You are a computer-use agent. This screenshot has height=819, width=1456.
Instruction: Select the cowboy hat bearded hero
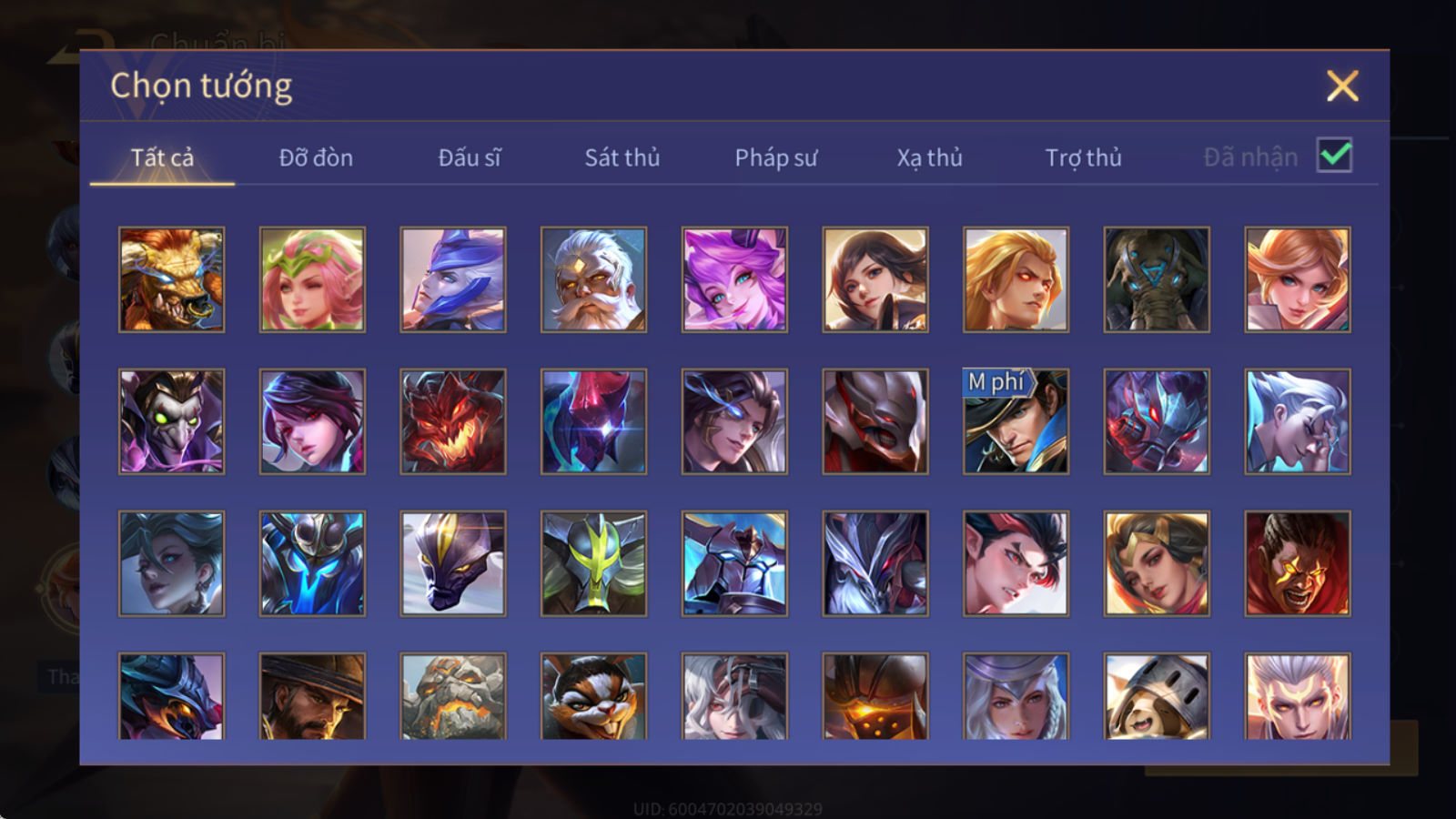(312, 696)
